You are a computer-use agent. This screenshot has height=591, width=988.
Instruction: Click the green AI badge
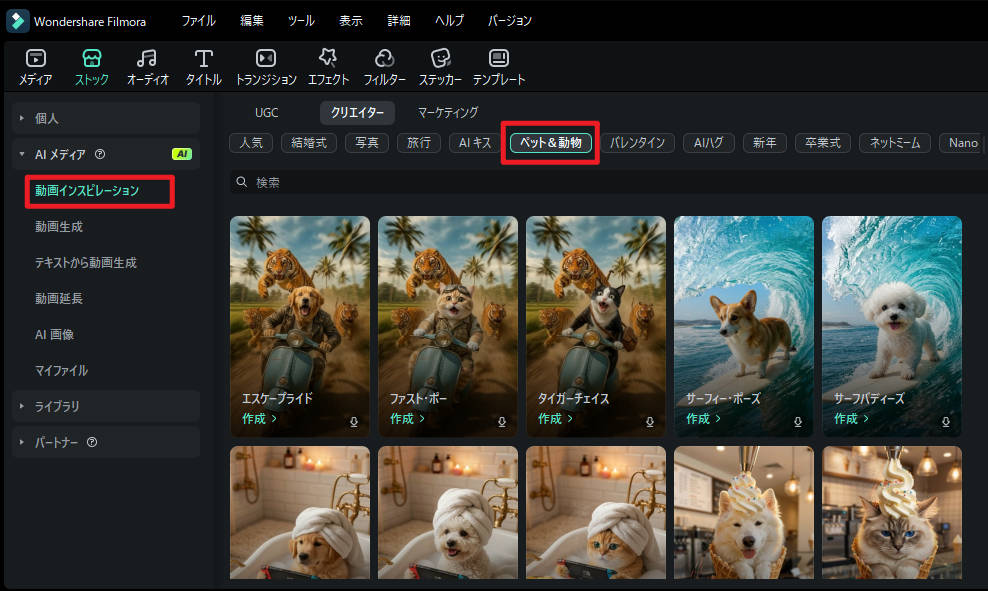(181, 154)
